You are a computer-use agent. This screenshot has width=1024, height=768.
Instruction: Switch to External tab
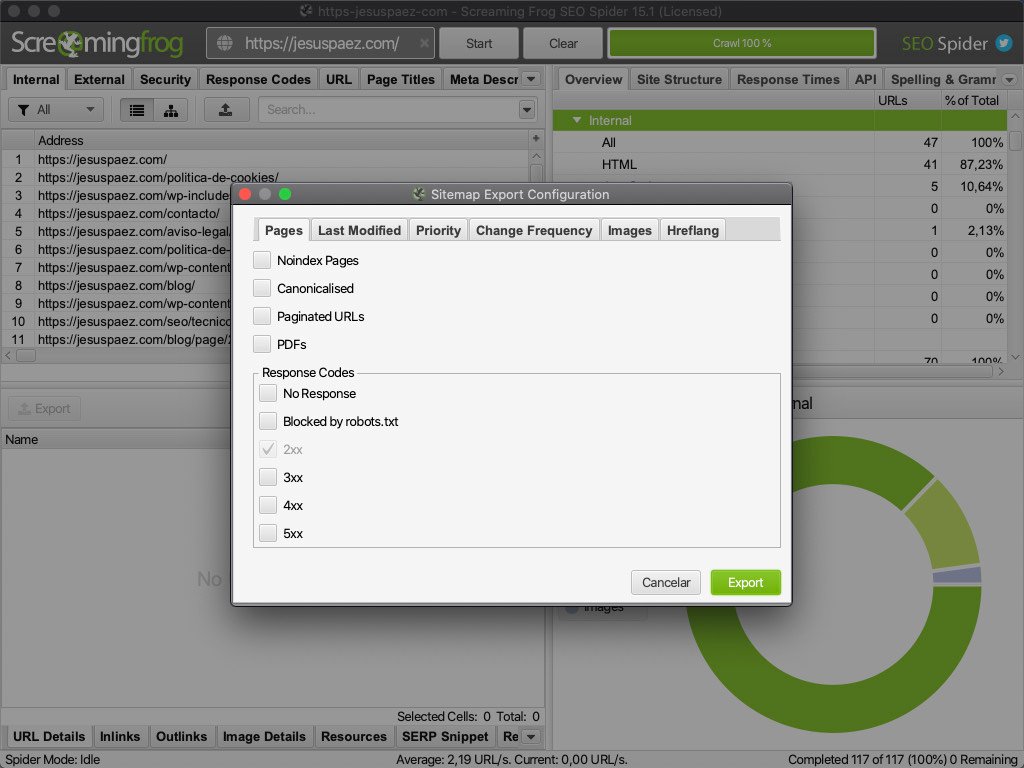click(99, 79)
